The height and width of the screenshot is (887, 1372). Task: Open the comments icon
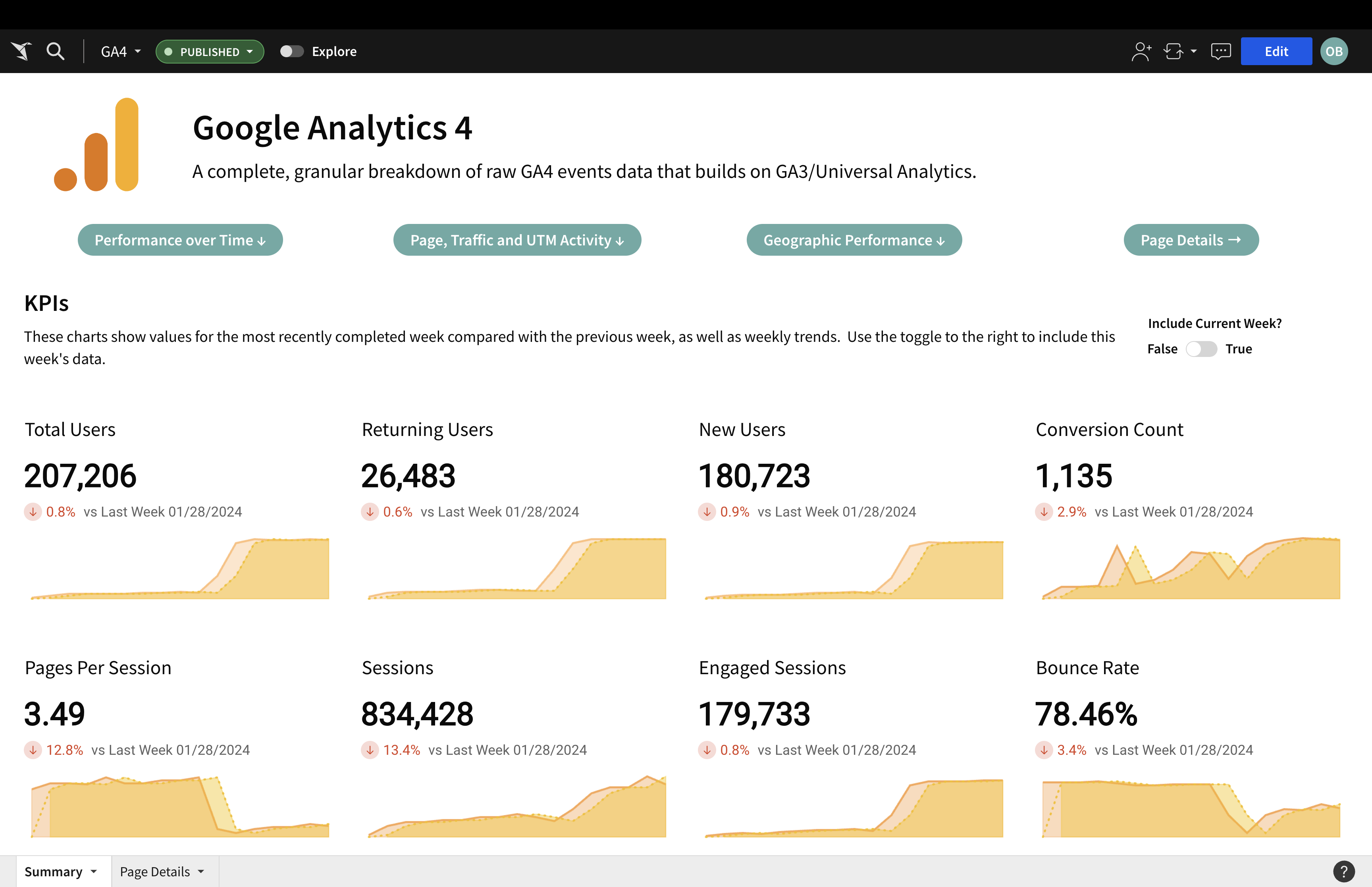[1221, 51]
